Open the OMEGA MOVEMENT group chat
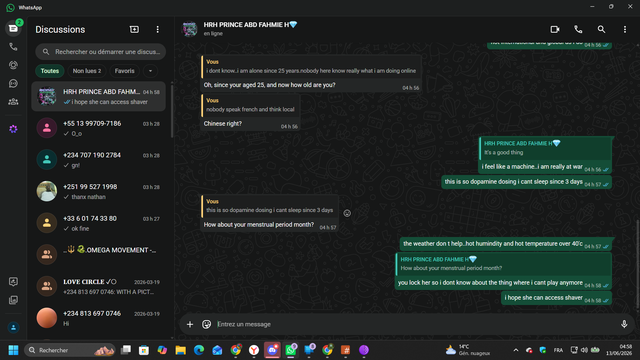Viewport: 640px width, 360px height. 98,255
